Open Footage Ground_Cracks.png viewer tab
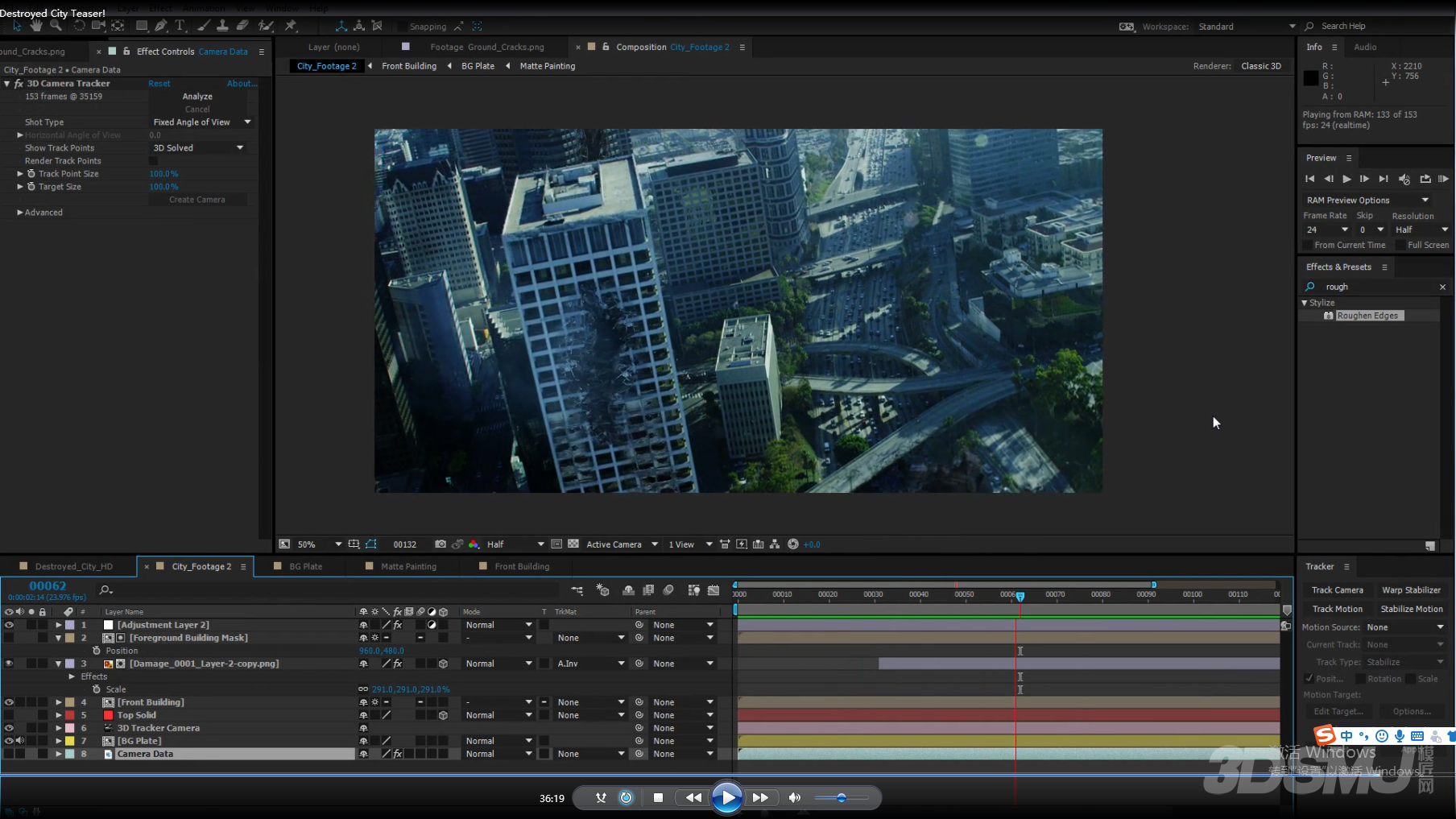 click(486, 47)
